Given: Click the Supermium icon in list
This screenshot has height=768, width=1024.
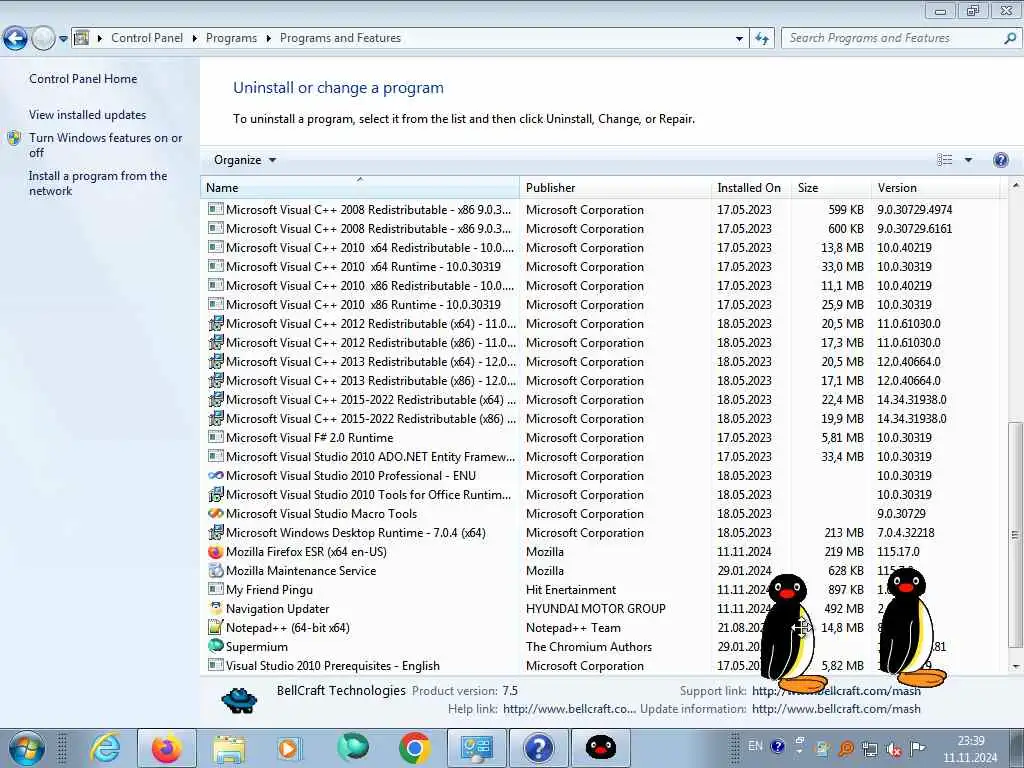Looking at the screenshot, I should pyautogui.click(x=216, y=647).
